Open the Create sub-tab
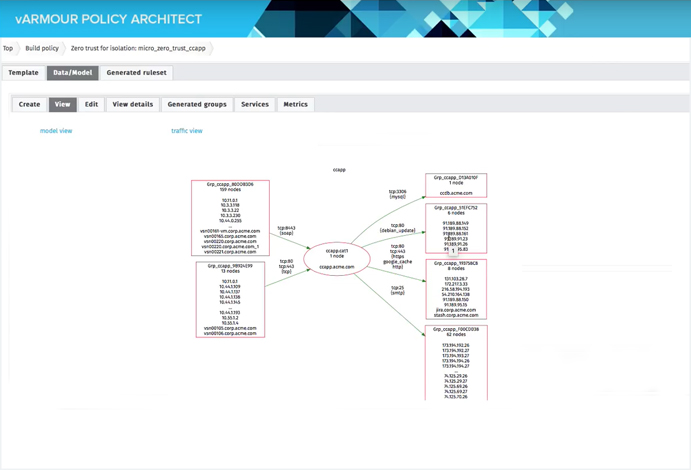The width and height of the screenshot is (691, 470). click(30, 104)
